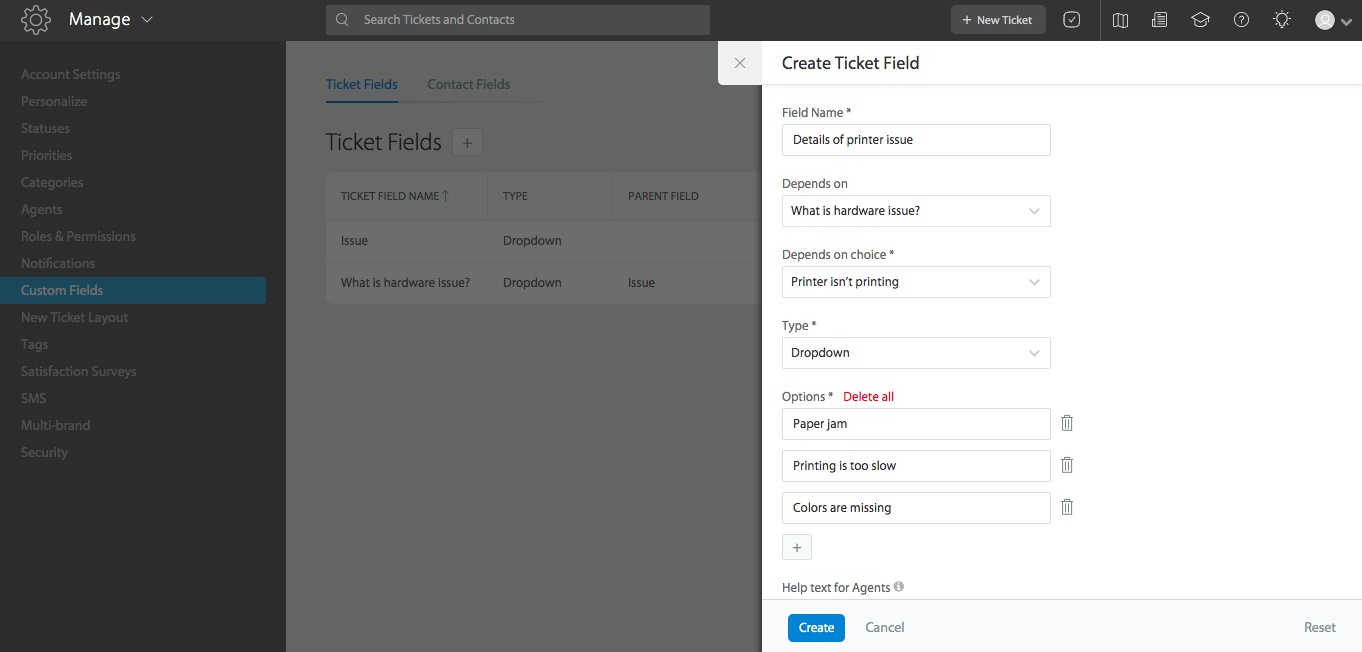Open the release notes document icon

(1159, 19)
